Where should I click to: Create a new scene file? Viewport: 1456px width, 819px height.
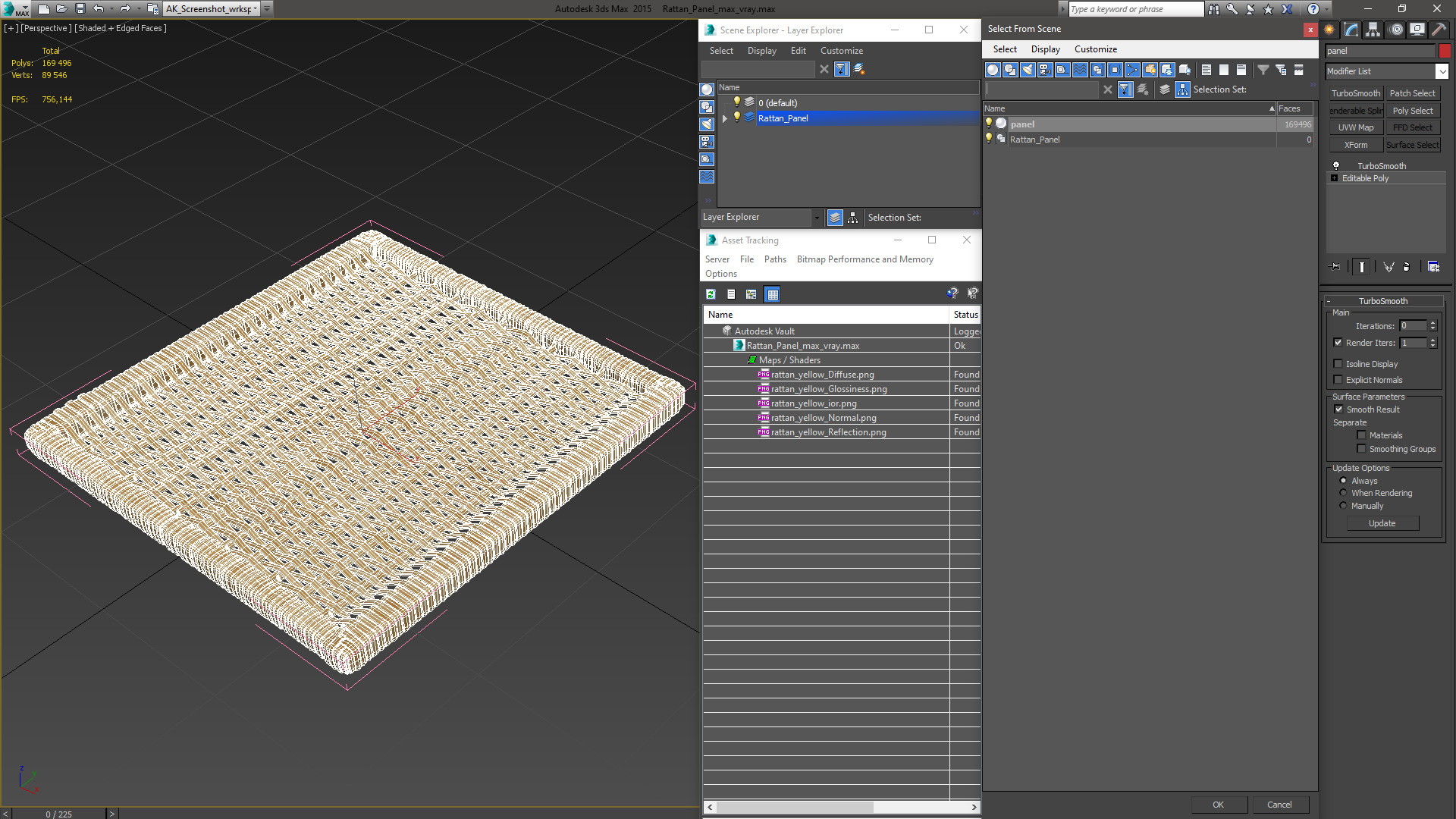(x=44, y=9)
